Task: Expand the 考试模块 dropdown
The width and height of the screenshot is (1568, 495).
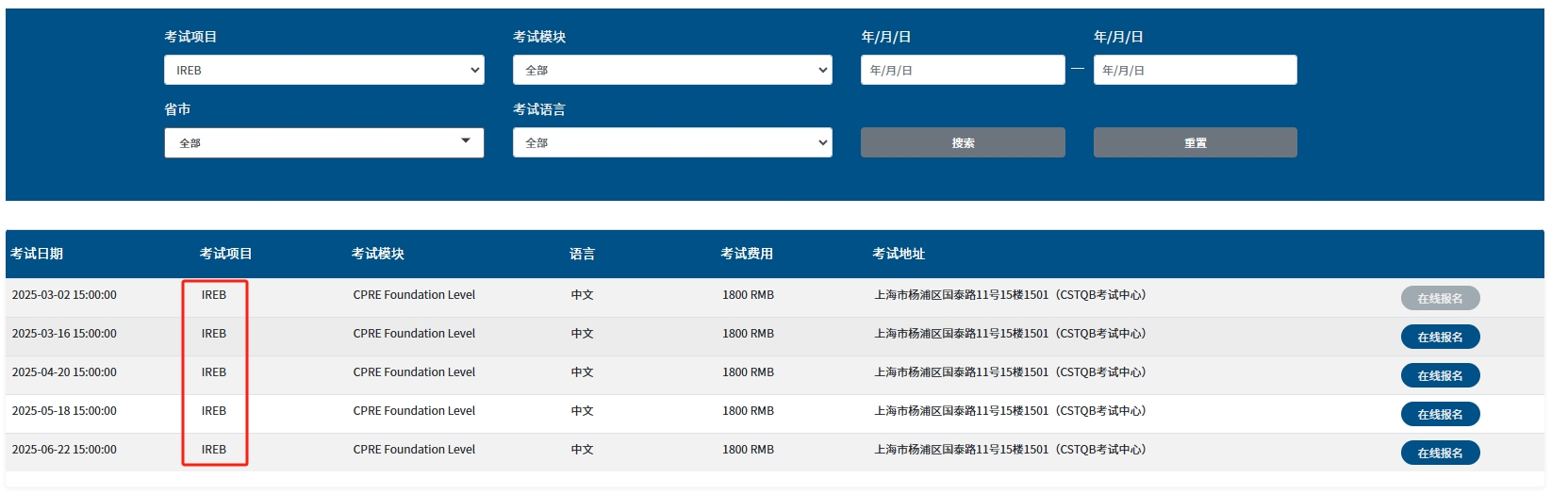Action: [x=672, y=70]
